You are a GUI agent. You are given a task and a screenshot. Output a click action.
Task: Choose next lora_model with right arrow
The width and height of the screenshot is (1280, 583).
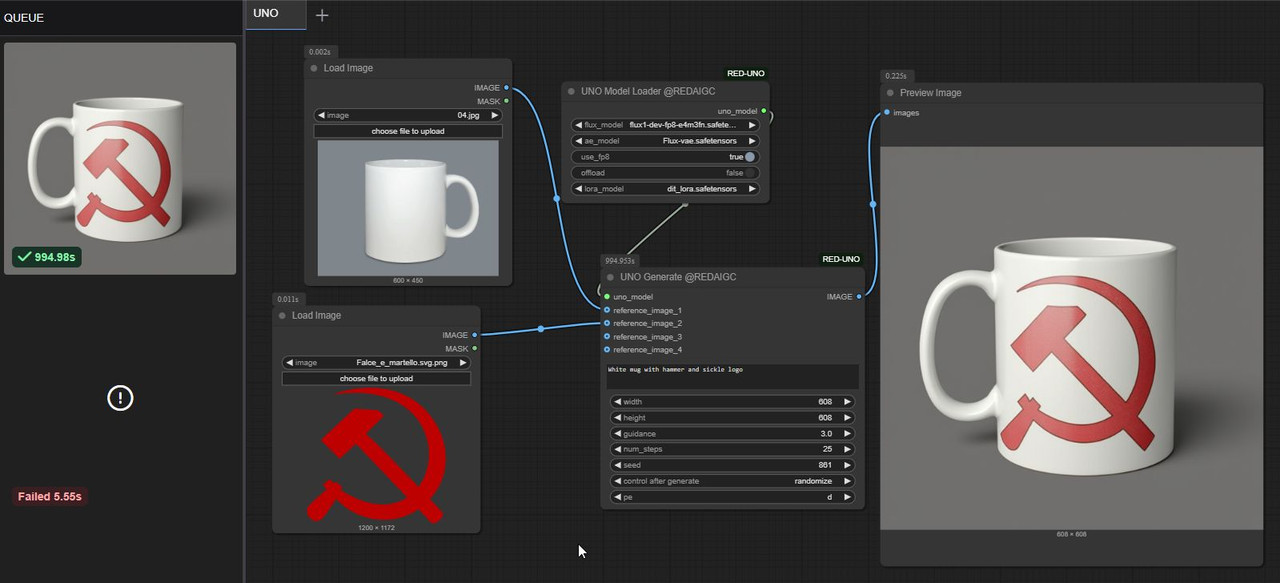pos(752,188)
